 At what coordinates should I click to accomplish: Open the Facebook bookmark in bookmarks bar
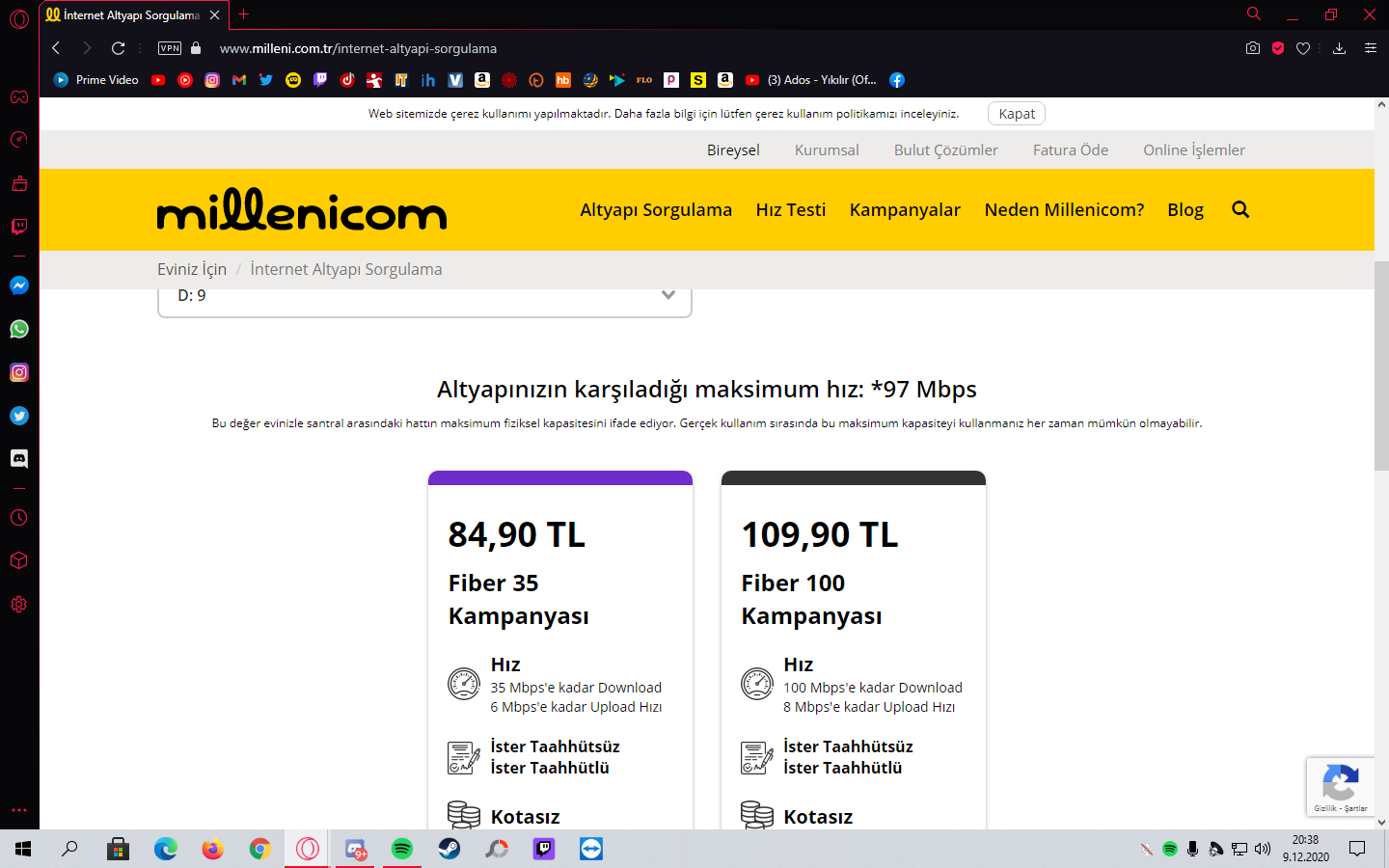[897, 80]
